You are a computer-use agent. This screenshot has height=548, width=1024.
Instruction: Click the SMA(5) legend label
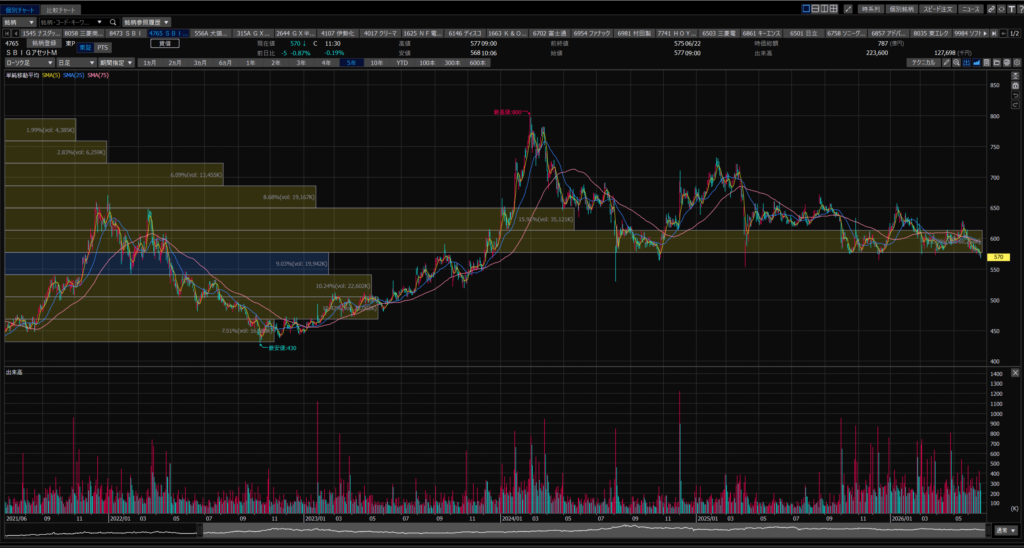click(51, 76)
